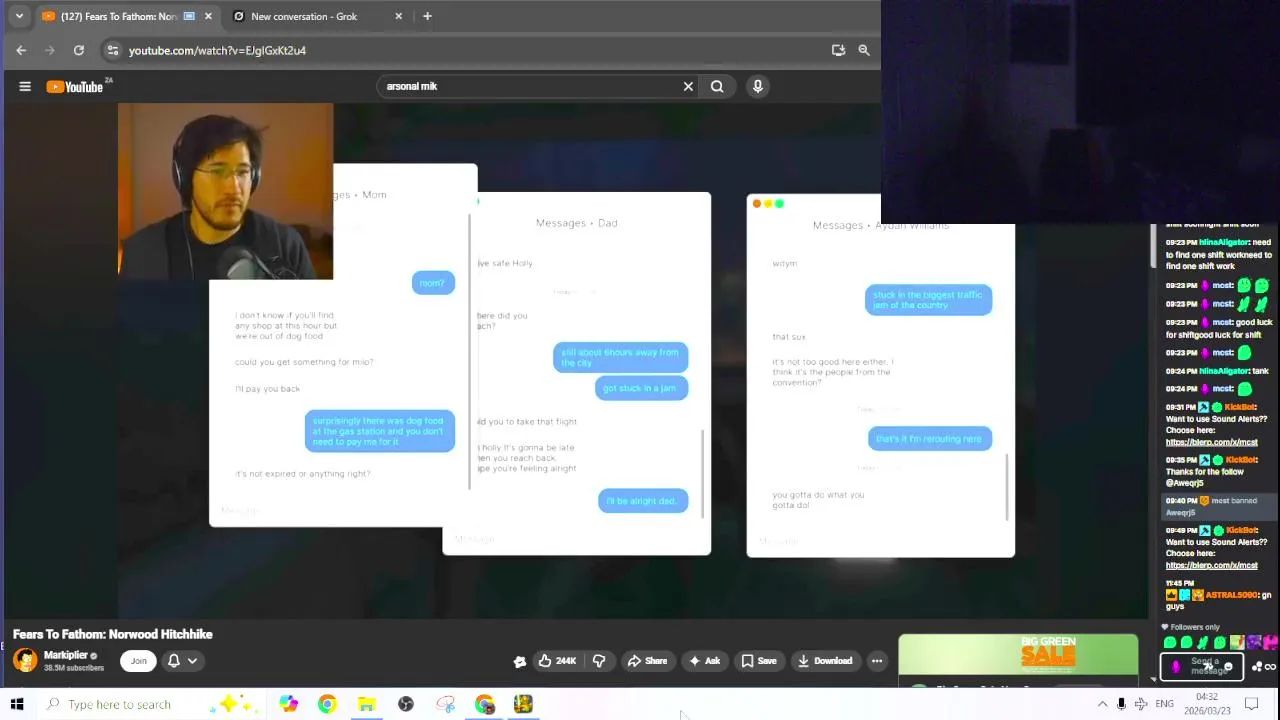Show hidden system tray icons
Screen dimensions: 1280x720
(1102, 704)
